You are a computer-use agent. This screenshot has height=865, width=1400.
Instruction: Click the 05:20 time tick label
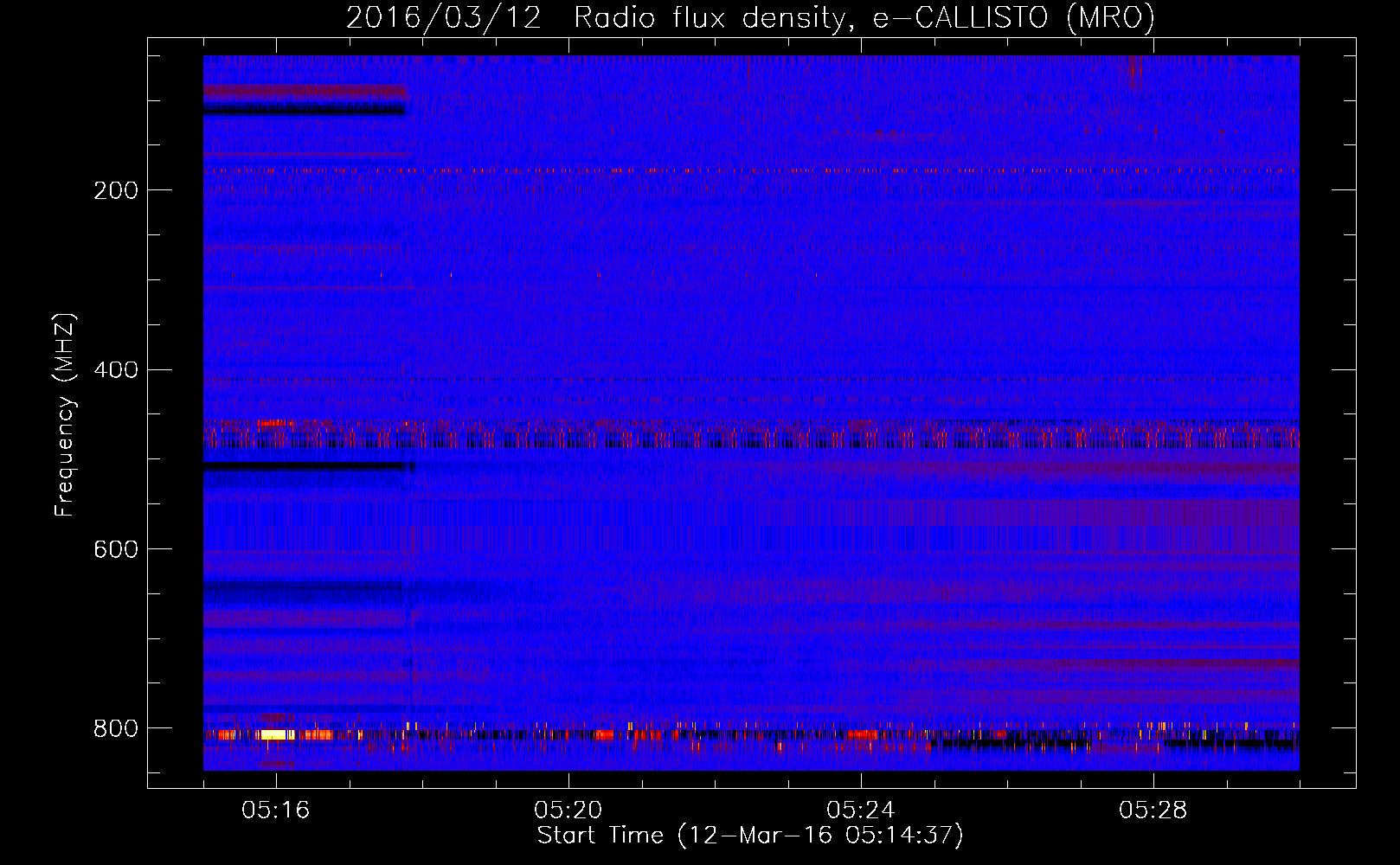568,811
